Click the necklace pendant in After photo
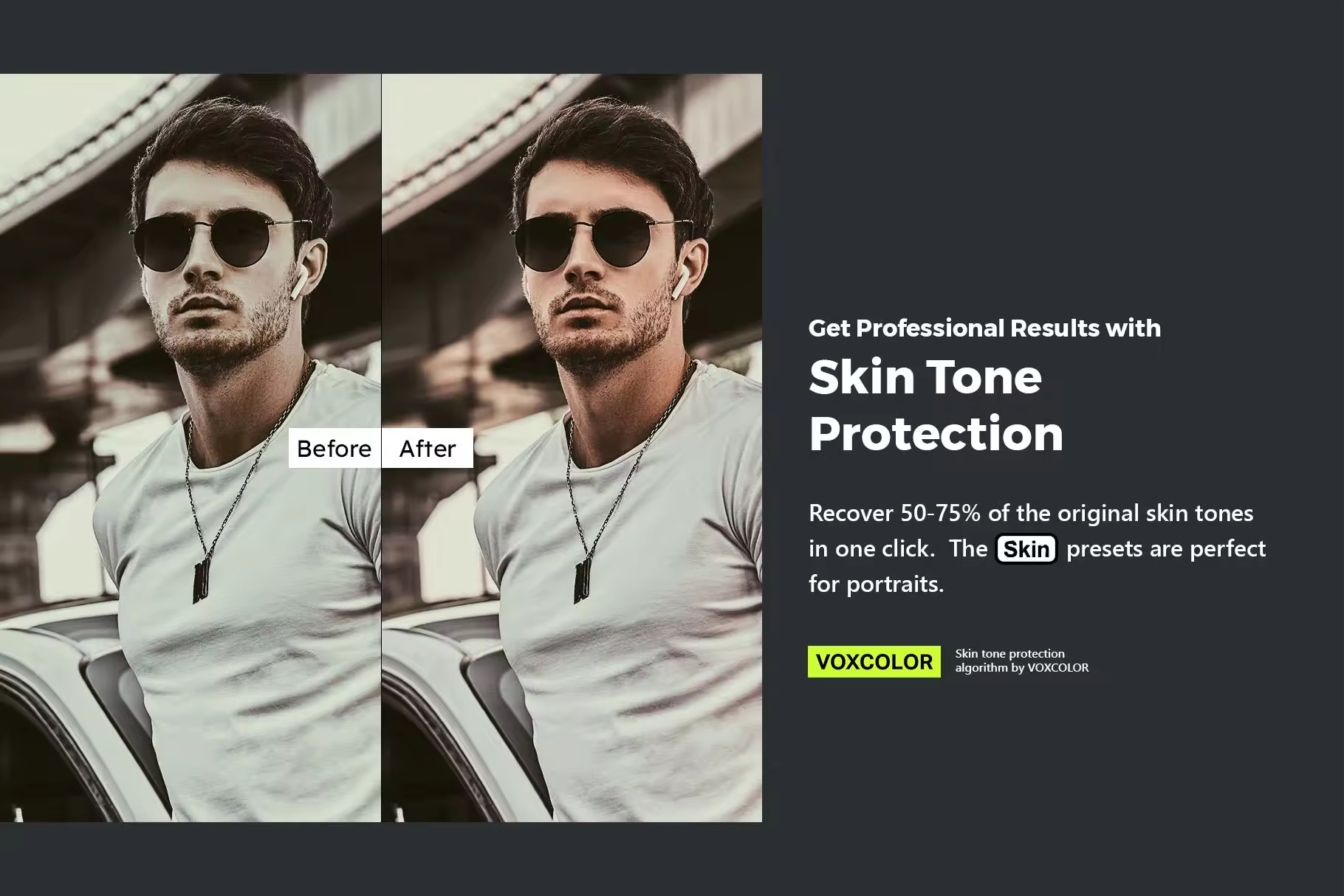The width and height of the screenshot is (1344, 896). tap(583, 581)
